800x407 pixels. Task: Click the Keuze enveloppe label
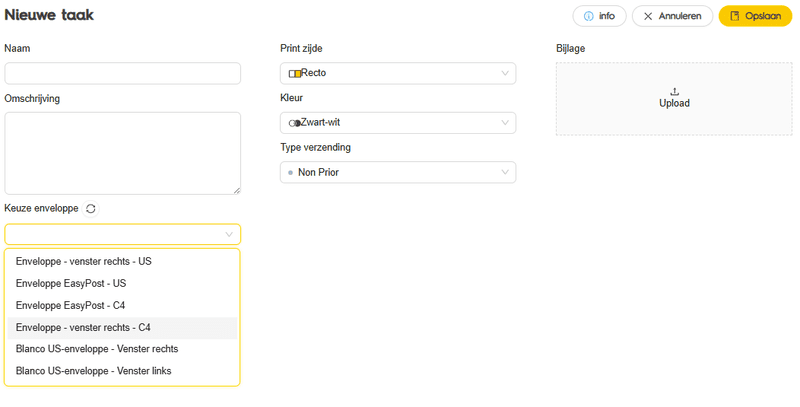coord(41,208)
